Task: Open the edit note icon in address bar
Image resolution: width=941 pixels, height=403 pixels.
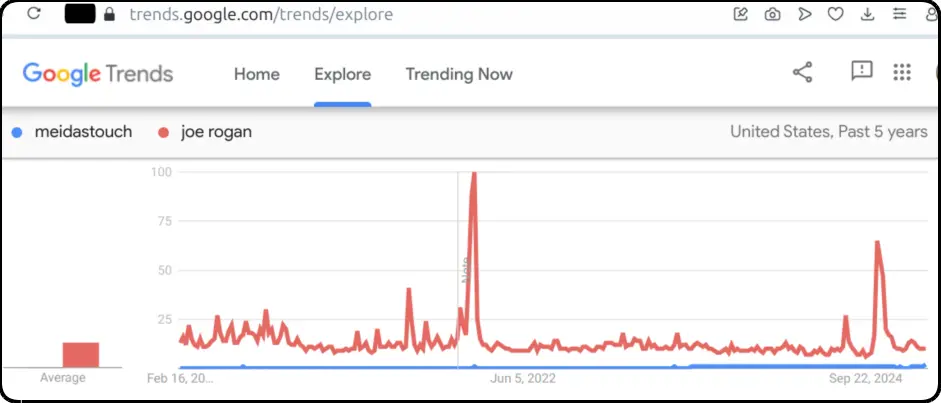Action: 741,14
